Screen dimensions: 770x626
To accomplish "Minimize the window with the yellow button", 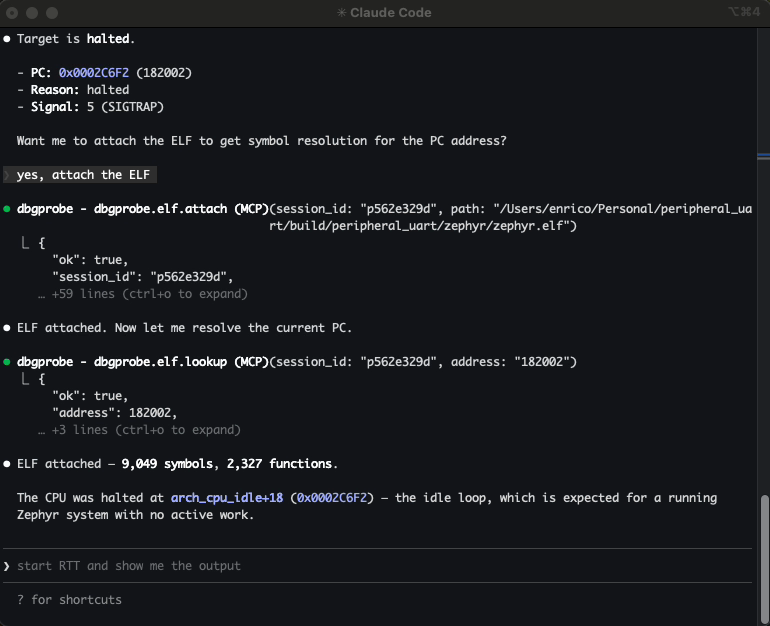I will coord(33,13).
